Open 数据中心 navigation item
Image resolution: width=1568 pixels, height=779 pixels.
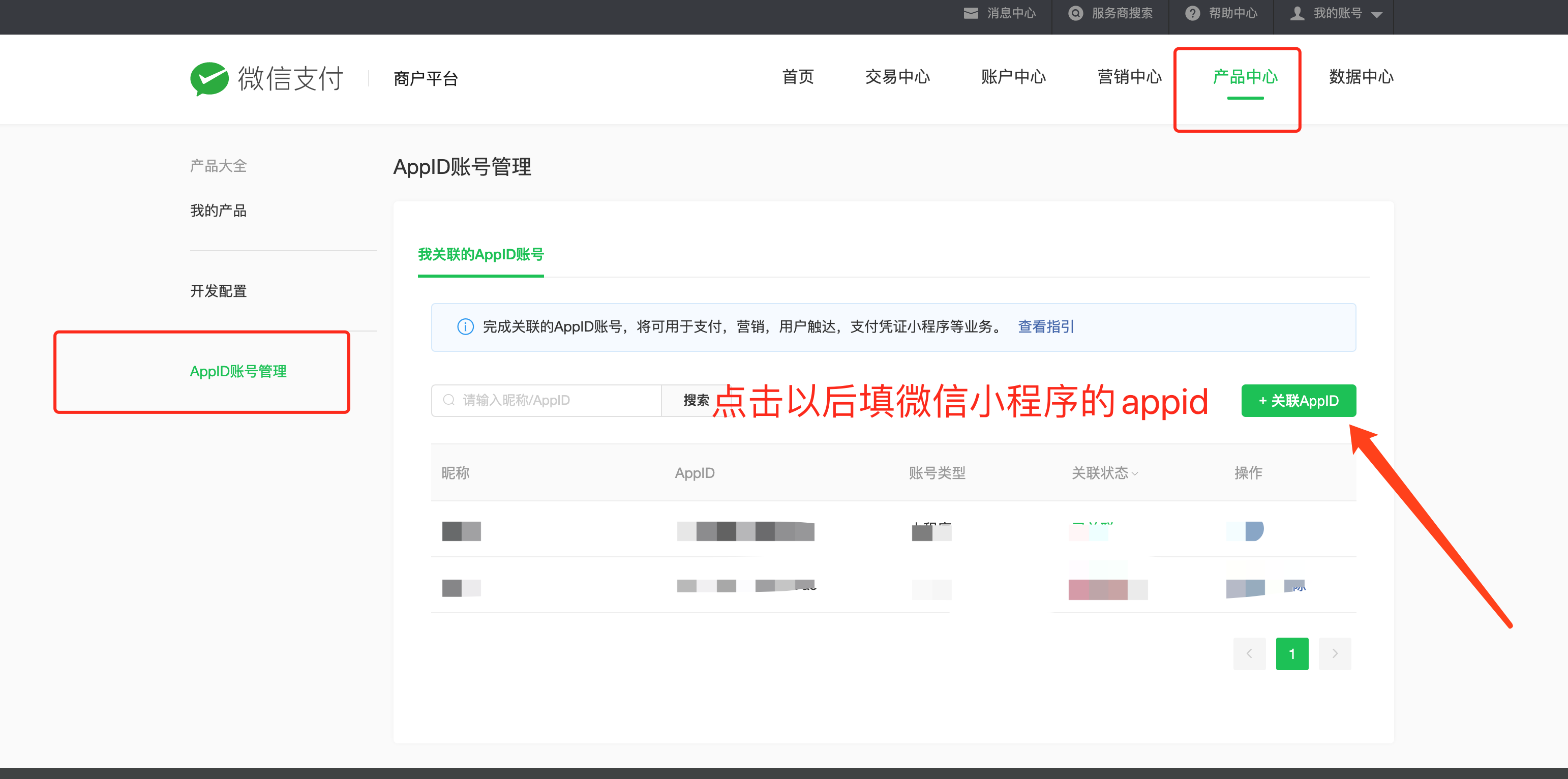[1361, 77]
